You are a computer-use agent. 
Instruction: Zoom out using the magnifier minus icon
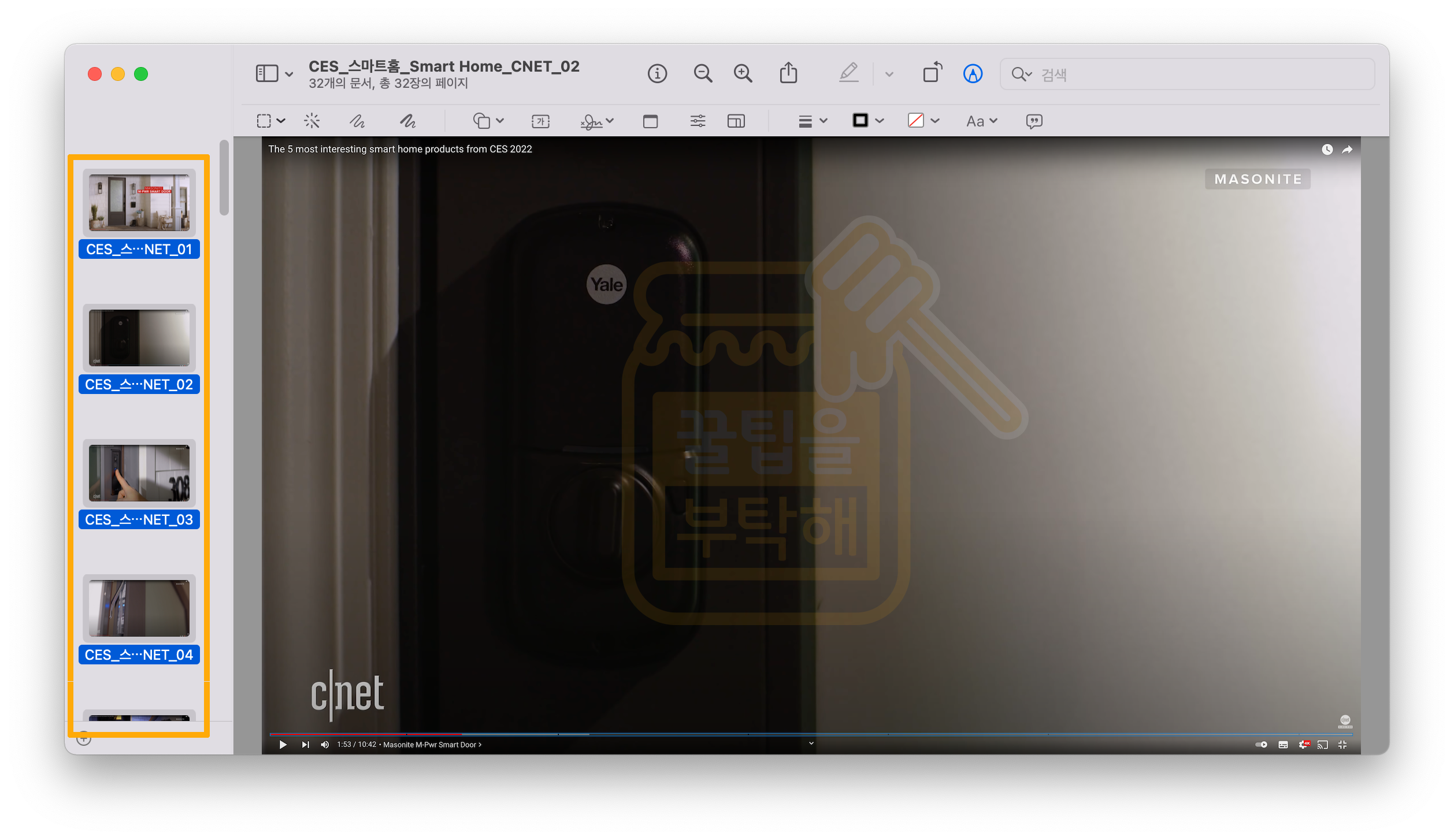tap(703, 74)
